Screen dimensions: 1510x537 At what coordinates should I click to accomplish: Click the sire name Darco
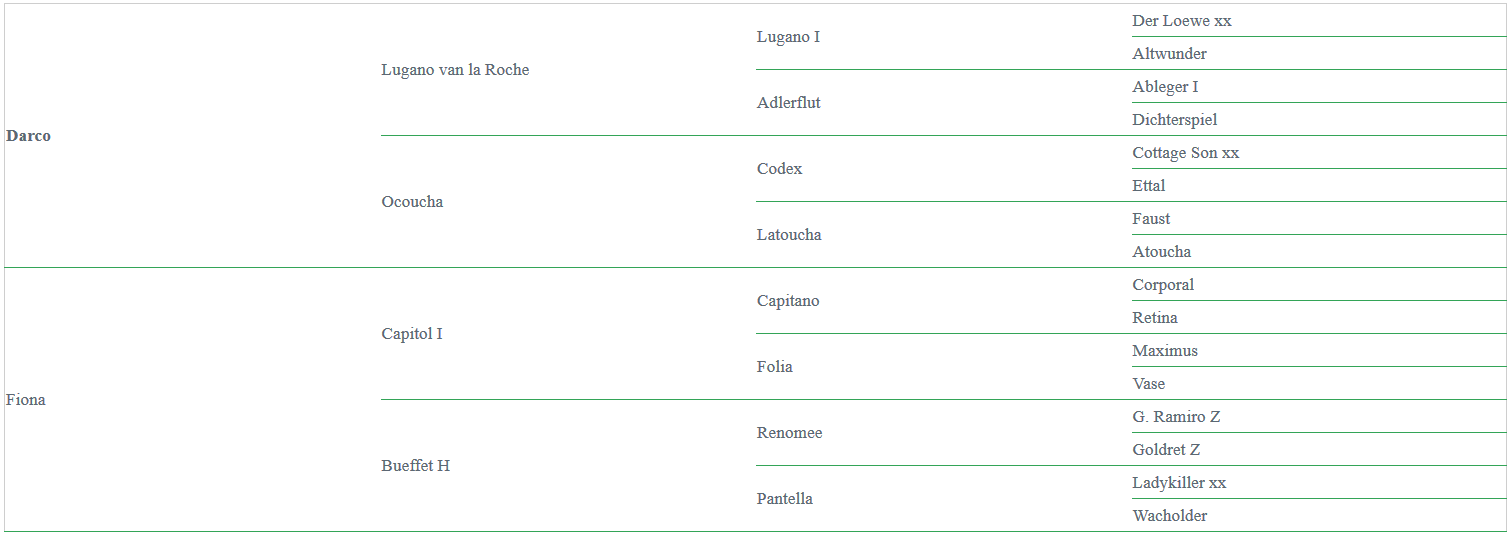(x=28, y=136)
